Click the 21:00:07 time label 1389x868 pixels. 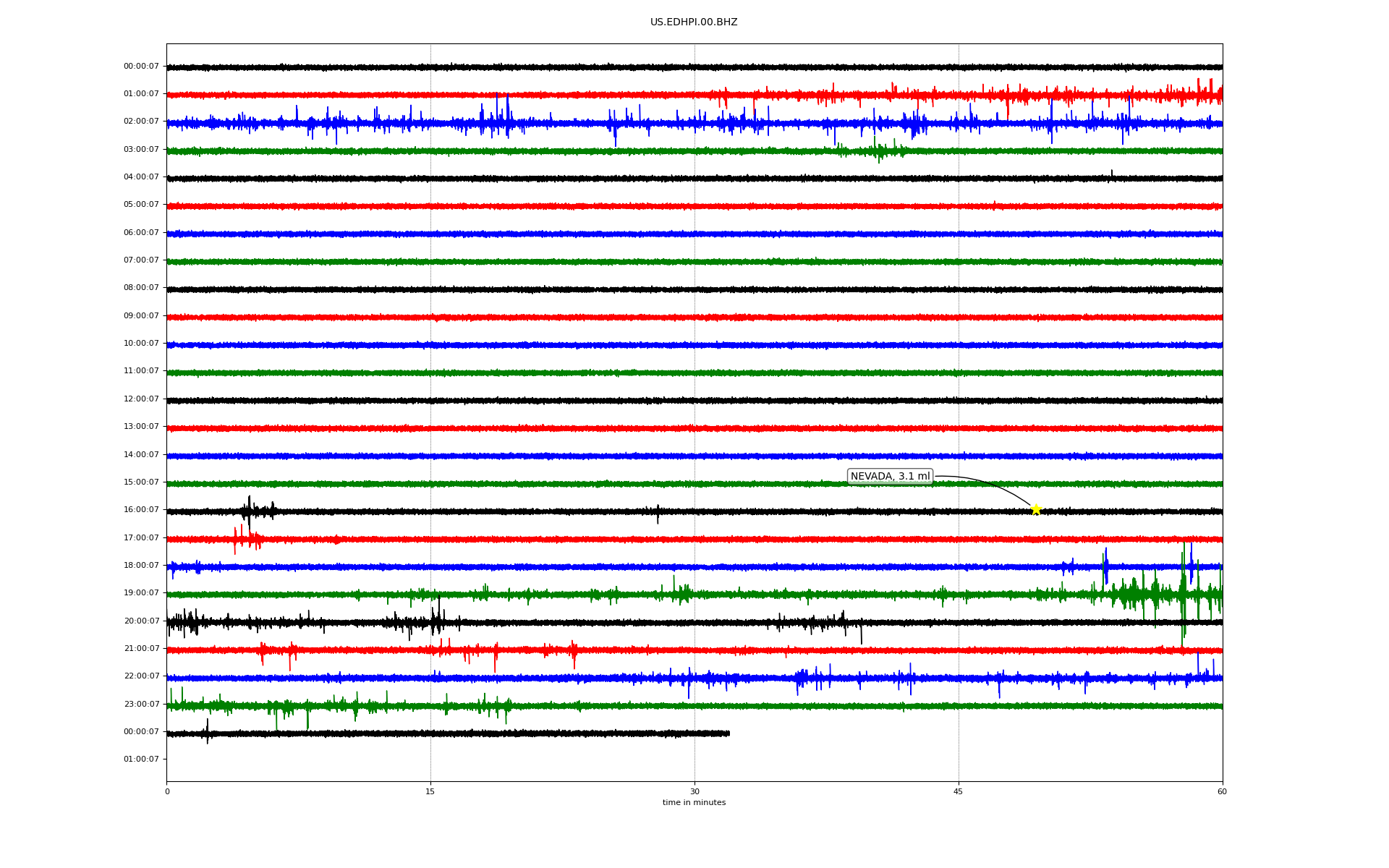point(141,649)
